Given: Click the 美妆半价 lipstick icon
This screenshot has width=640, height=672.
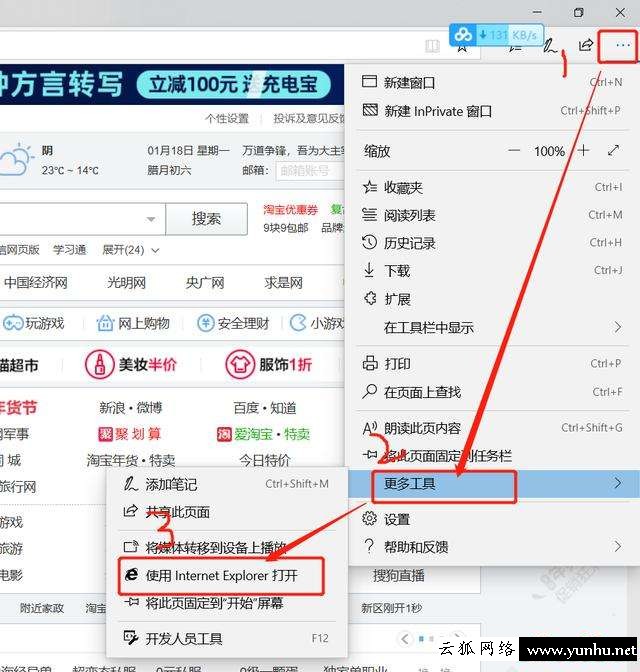Looking at the screenshot, I should tap(99, 365).
